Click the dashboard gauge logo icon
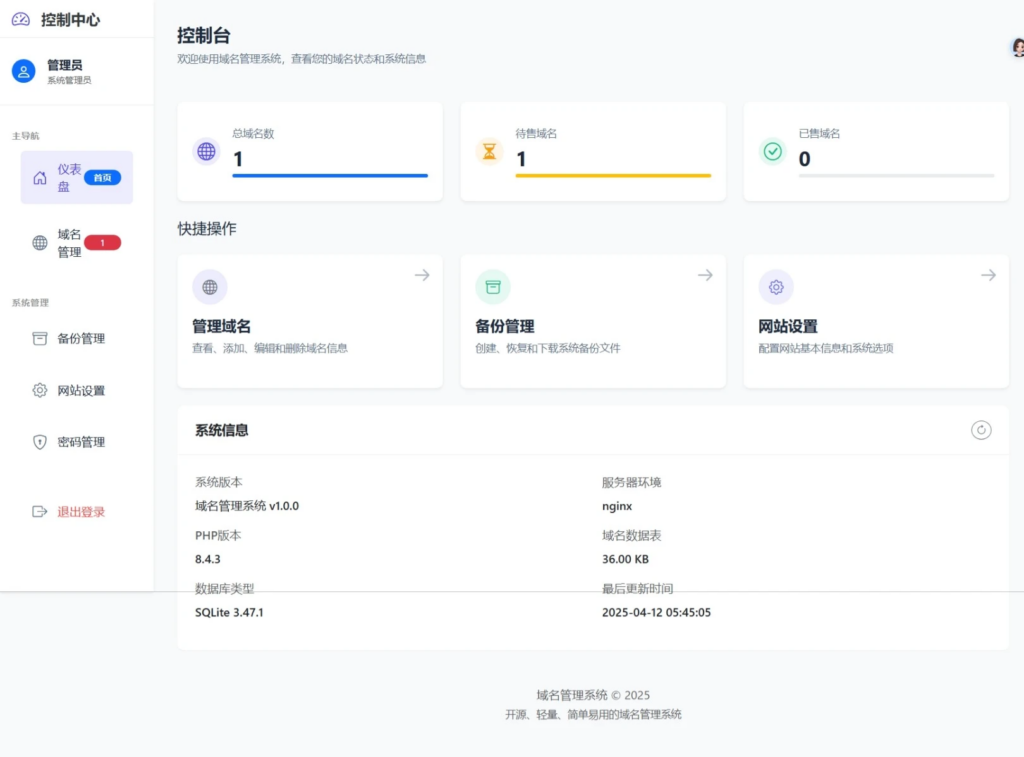1024x757 pixels. click(21, 19)
